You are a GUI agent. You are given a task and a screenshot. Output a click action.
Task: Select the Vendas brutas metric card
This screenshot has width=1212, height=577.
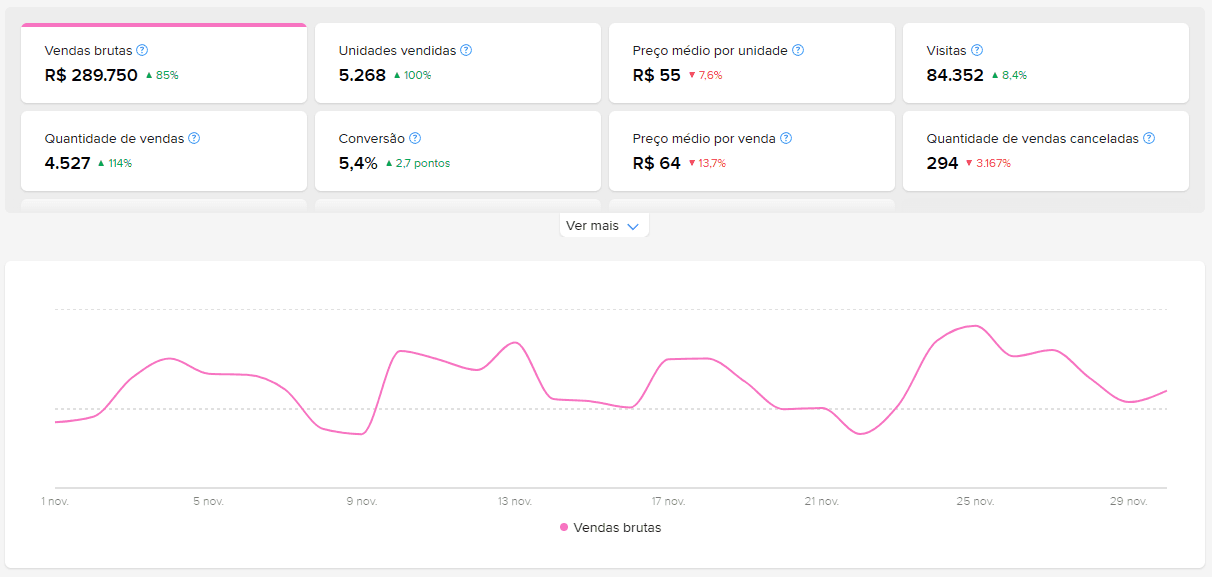tap(164, 63)
